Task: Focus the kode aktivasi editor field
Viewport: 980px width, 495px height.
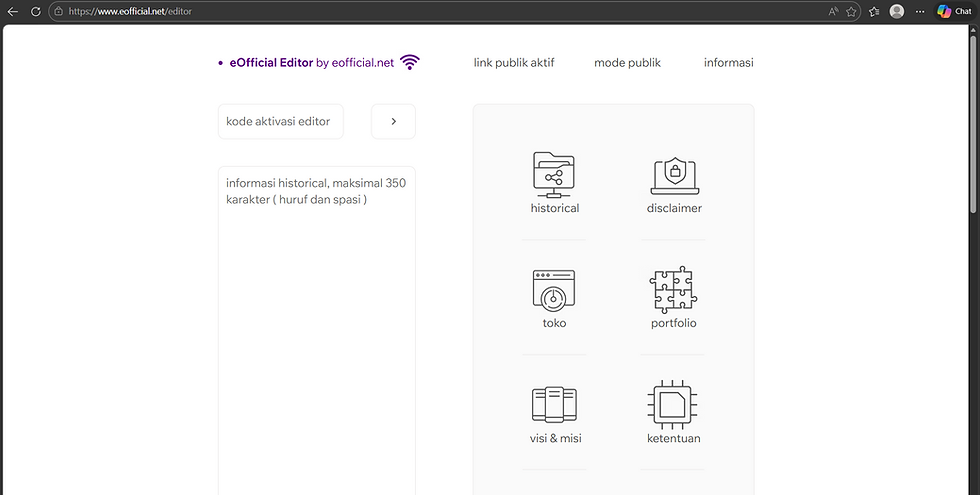Action: click(x=281, y=121)
